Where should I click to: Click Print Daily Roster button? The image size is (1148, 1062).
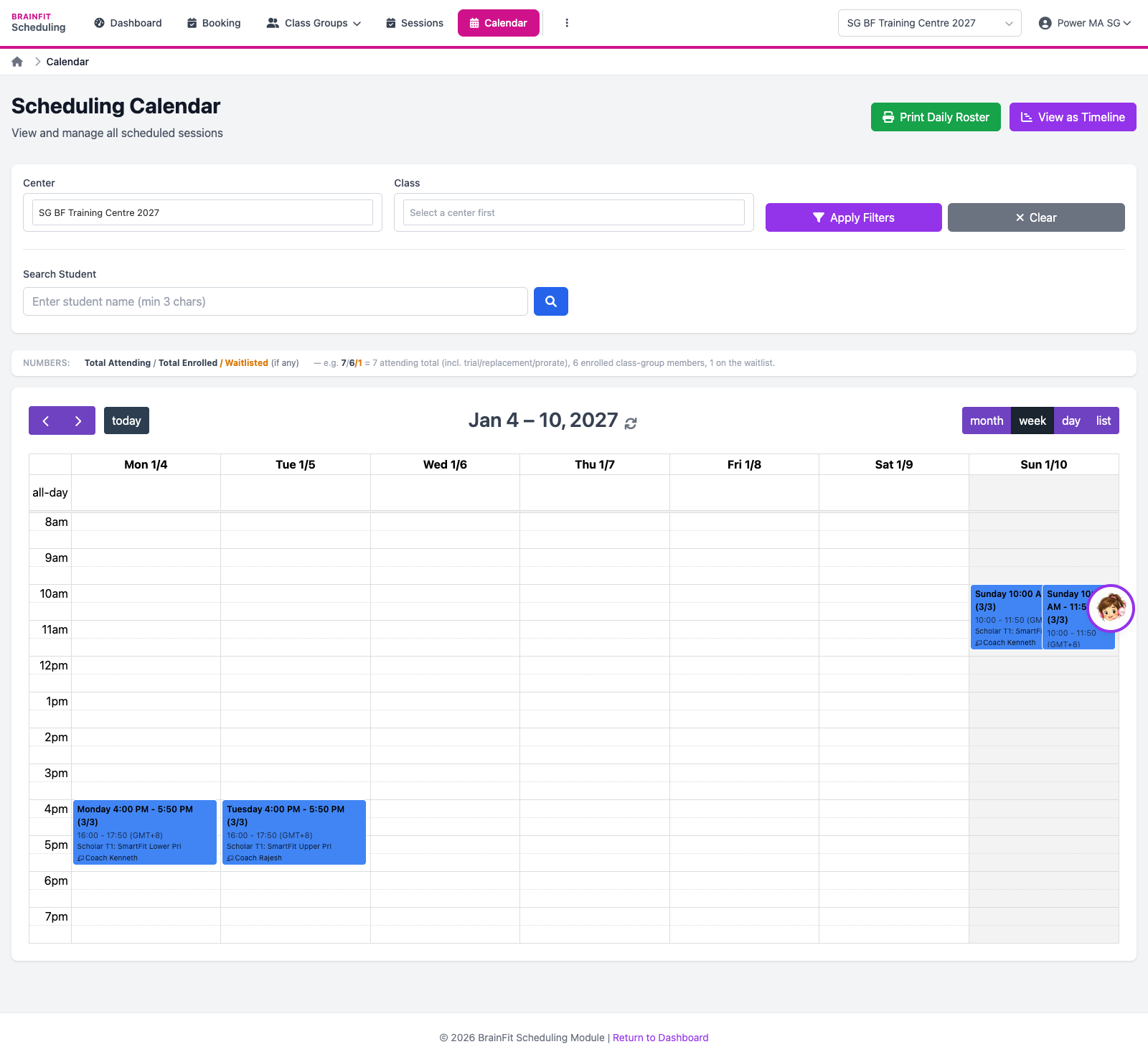point(936,117)
